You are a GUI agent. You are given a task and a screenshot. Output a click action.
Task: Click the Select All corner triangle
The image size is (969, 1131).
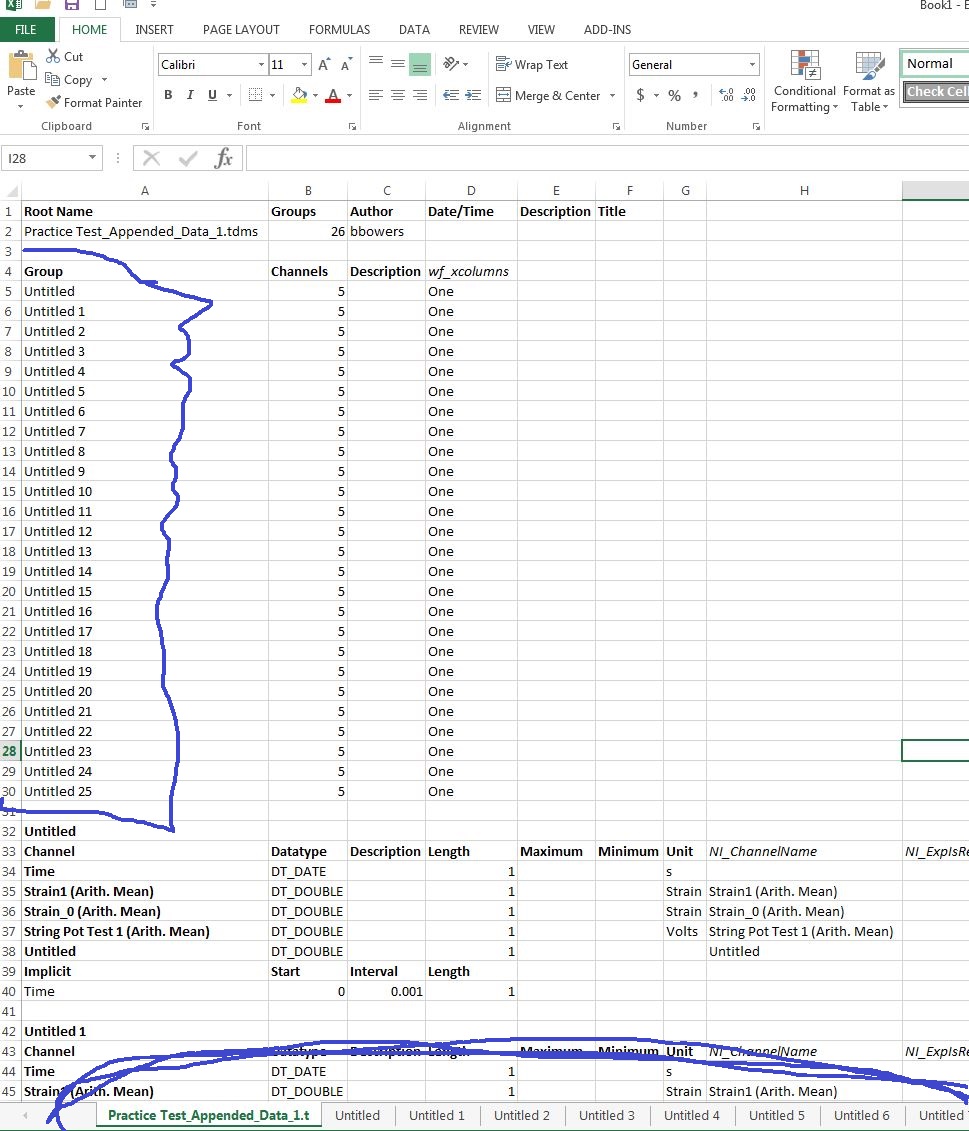click(11, 190)
